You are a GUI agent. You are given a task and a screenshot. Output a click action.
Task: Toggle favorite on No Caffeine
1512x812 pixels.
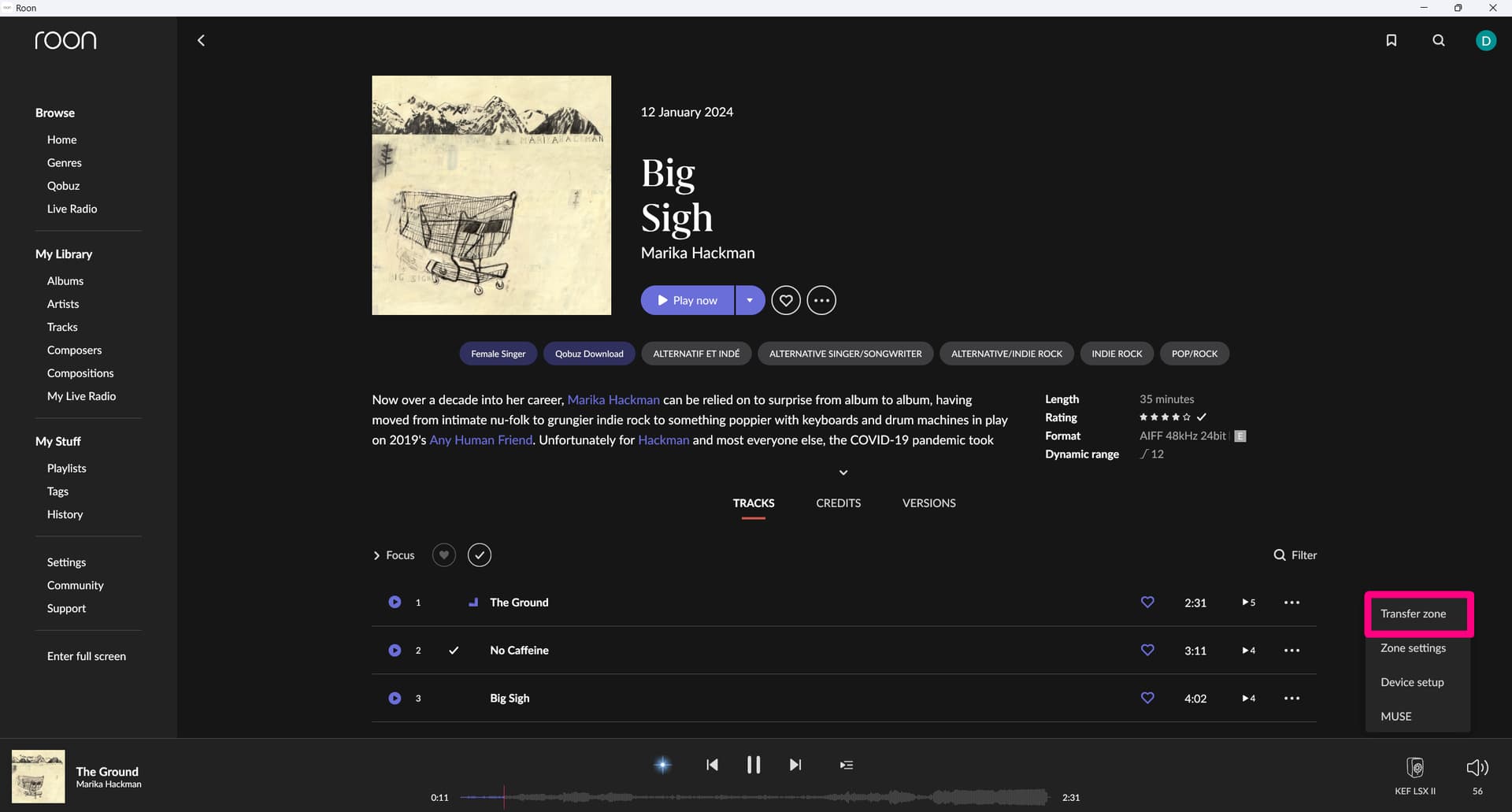click(x=1147, y=650)
